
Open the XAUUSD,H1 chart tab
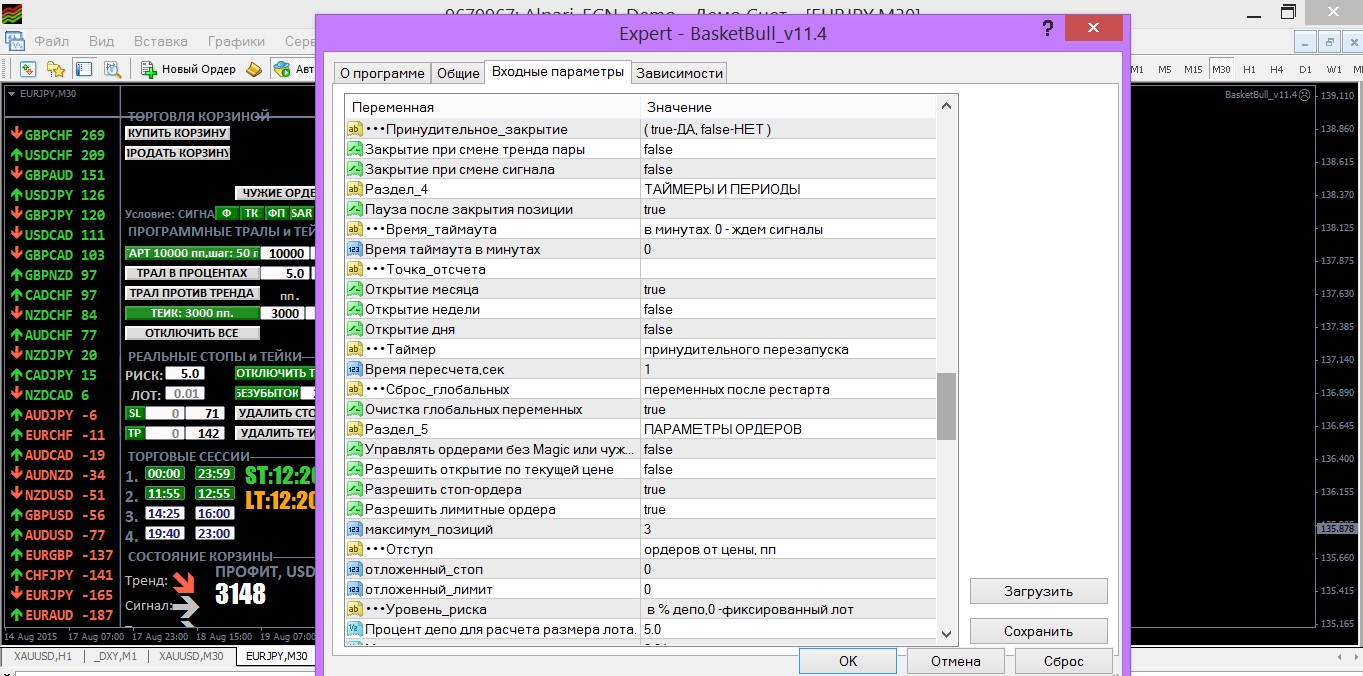(x=43, y=656)
